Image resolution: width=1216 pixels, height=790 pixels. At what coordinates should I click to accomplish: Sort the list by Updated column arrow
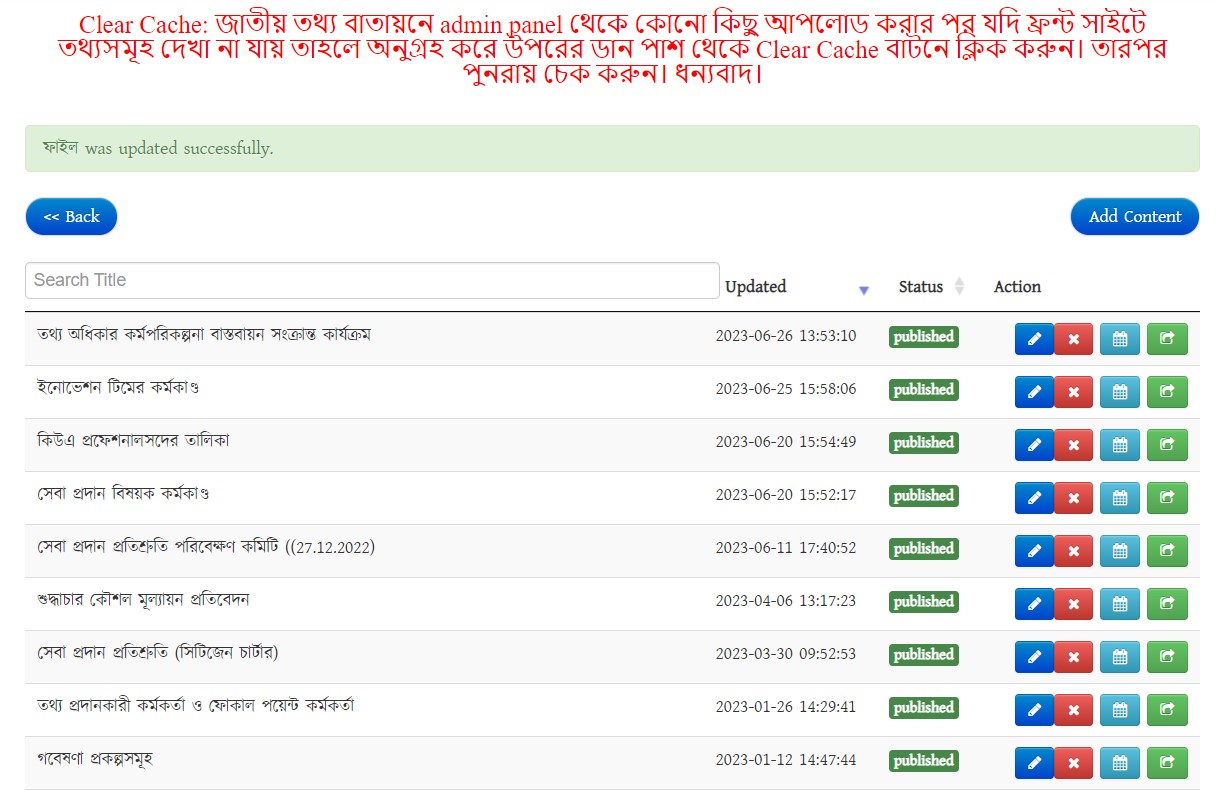pos(864,290)
